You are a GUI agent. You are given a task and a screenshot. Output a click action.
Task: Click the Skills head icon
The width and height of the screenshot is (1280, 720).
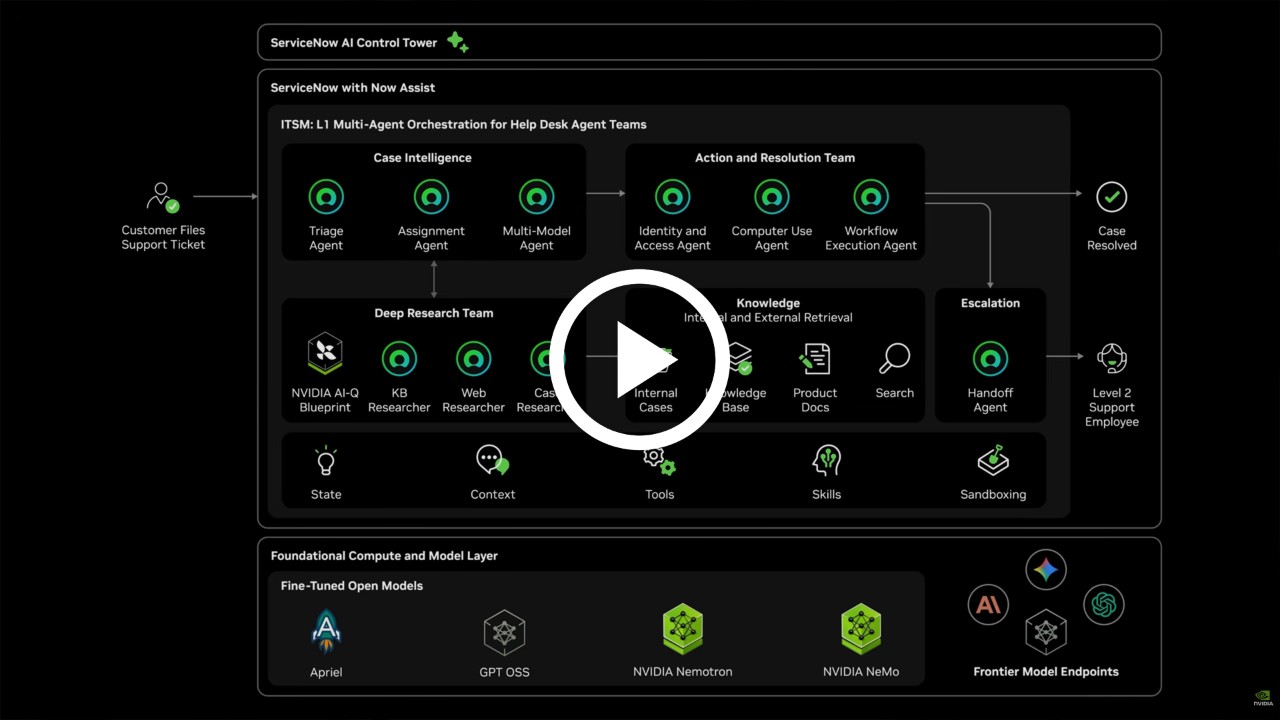pyautogui.click(x=826, y=461)
